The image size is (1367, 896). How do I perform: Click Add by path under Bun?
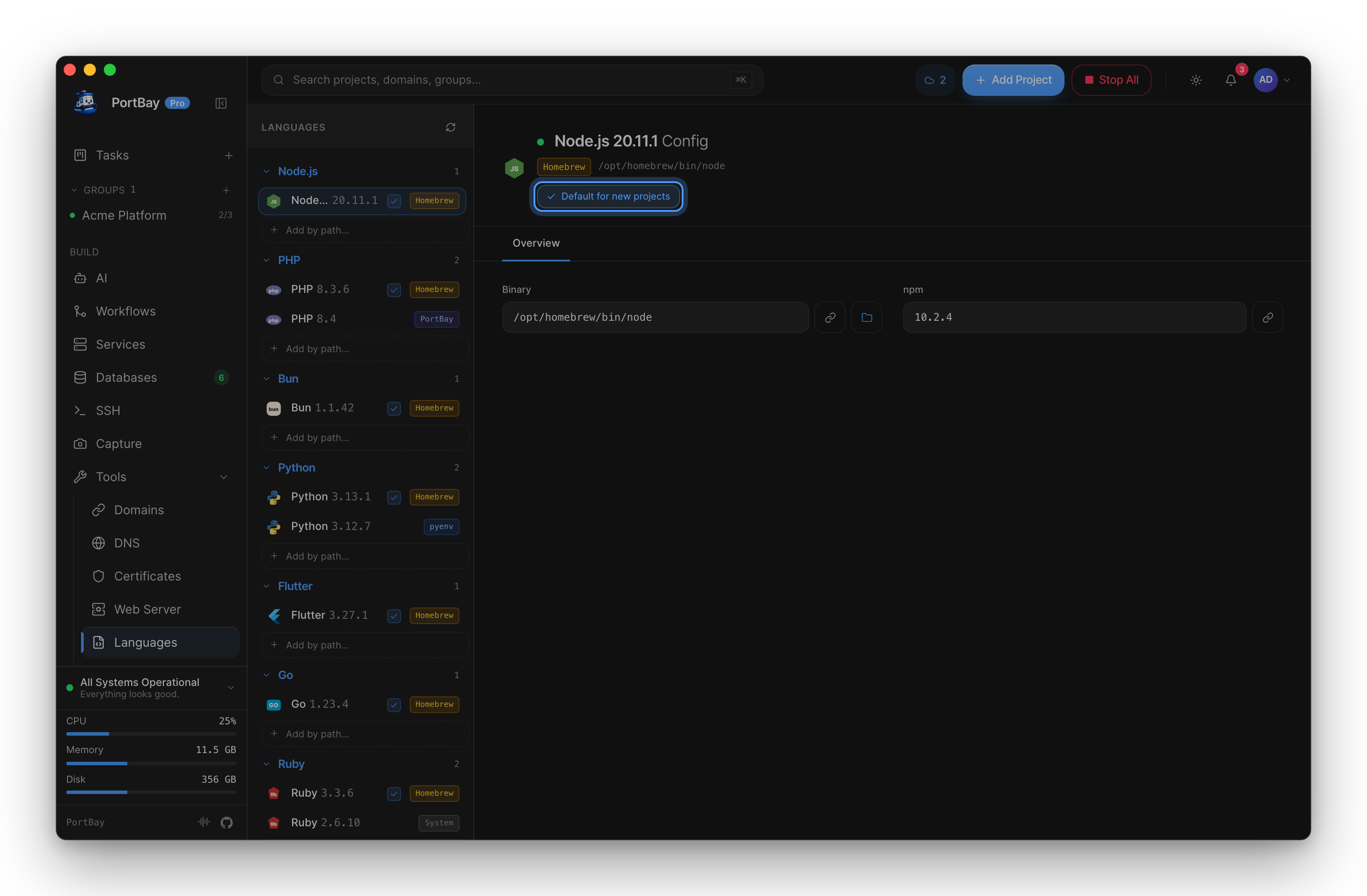tap(365, 438)
